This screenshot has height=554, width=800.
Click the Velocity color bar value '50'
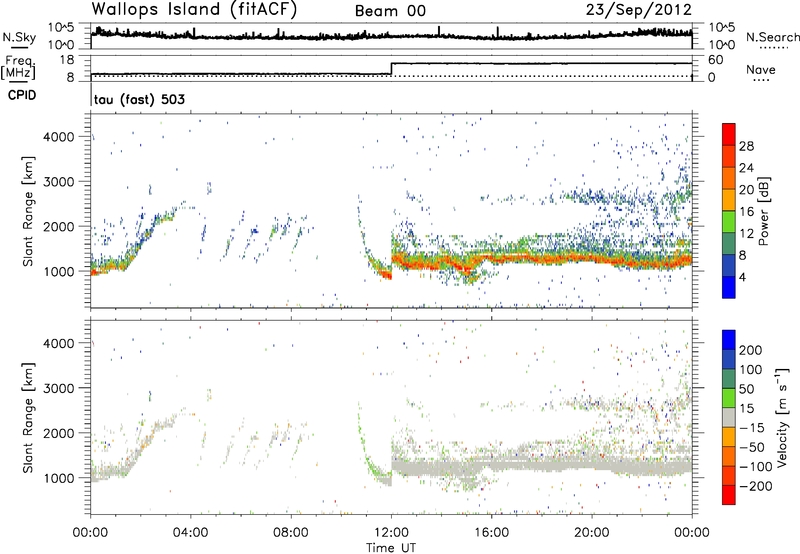point(747,389)
